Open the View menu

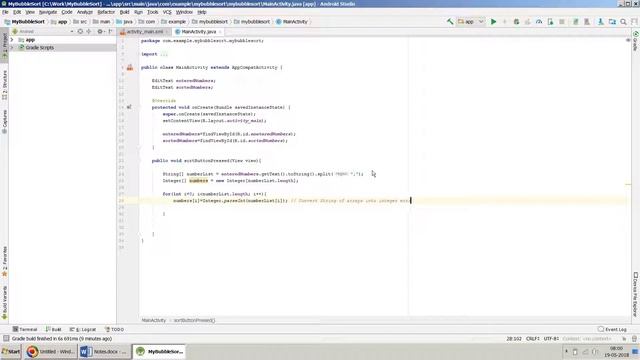click(x=30, y=12)
